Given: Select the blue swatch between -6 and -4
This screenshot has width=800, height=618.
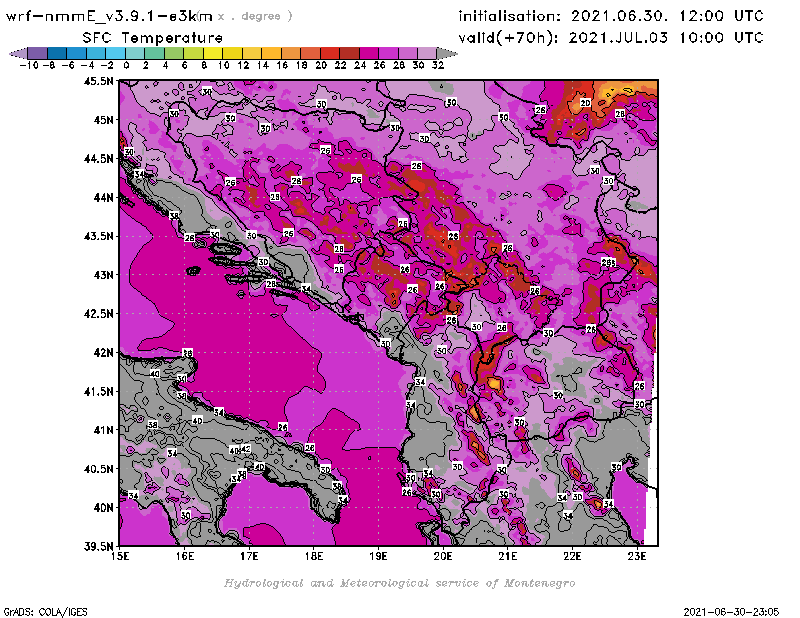Looking at the screenshot, I should (77, 53).
